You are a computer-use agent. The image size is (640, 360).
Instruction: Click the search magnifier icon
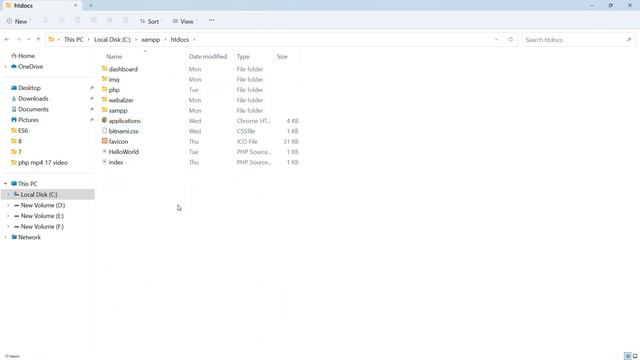click(x=629, y=40)
